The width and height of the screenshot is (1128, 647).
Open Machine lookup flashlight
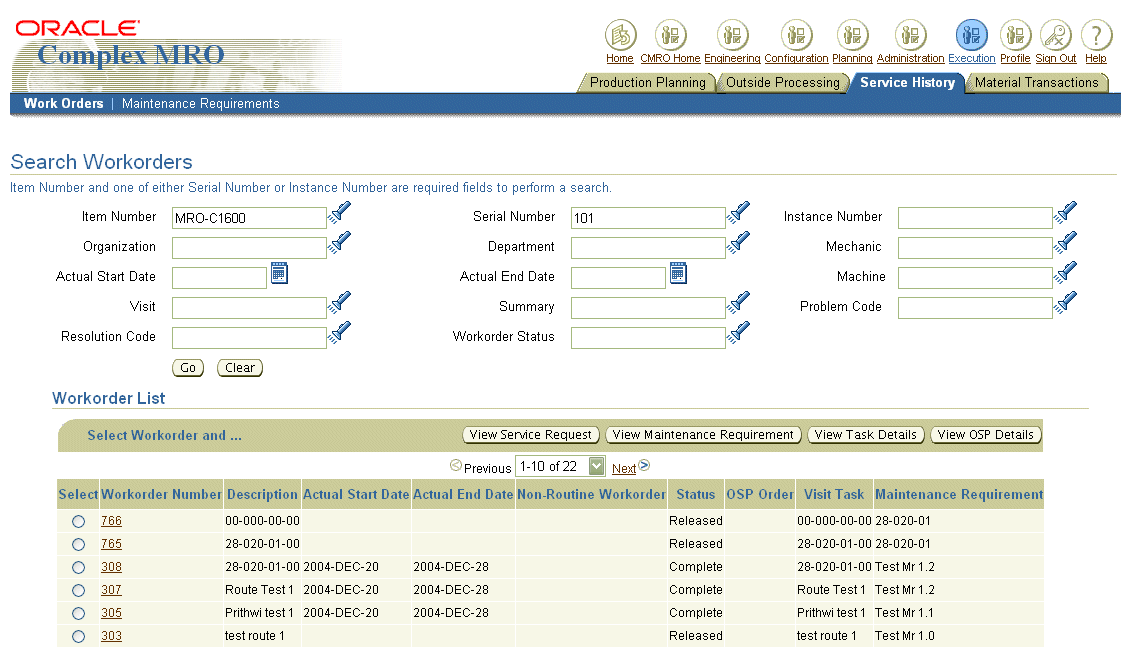pos(1065,273)
